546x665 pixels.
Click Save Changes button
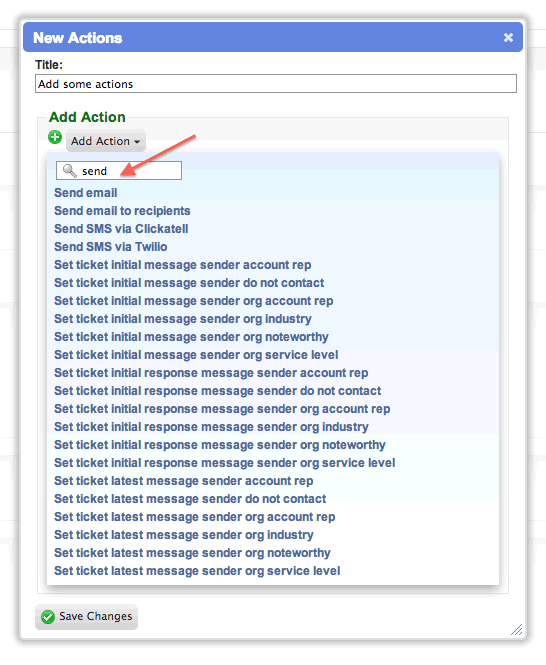point(87,617)
